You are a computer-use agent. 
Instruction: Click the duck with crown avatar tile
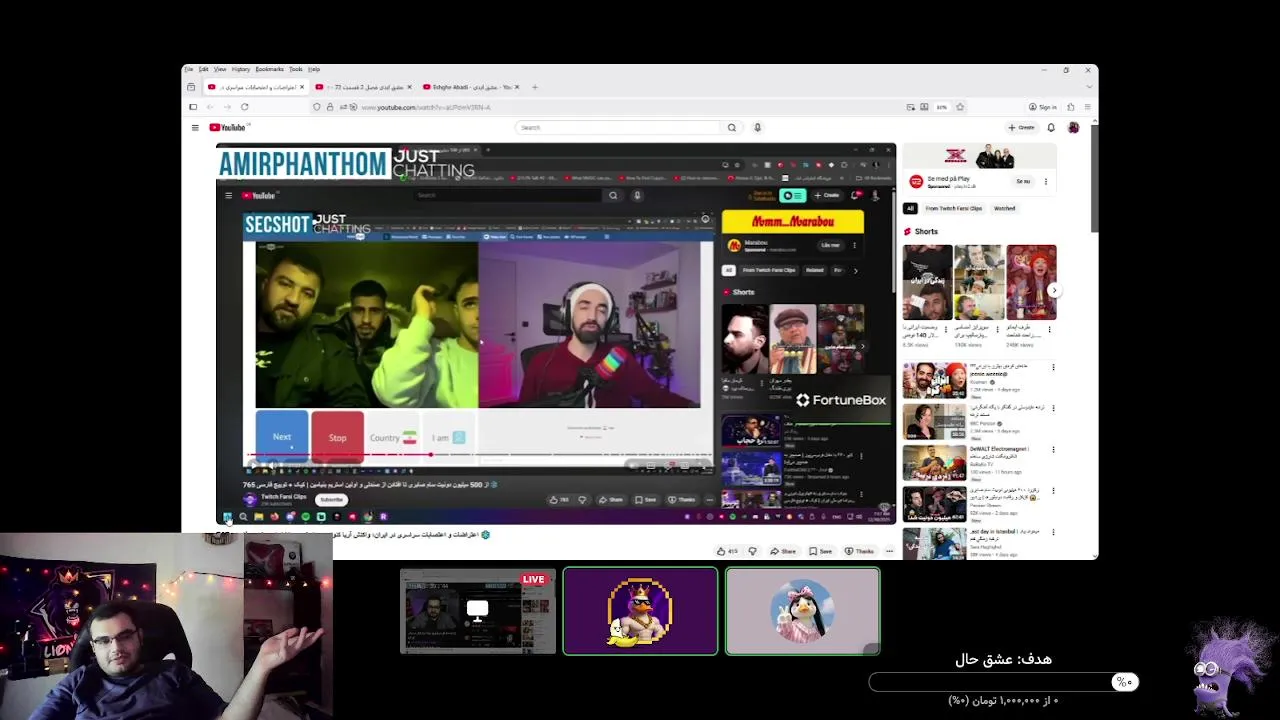pyautogui.click(x=640, y=611)
